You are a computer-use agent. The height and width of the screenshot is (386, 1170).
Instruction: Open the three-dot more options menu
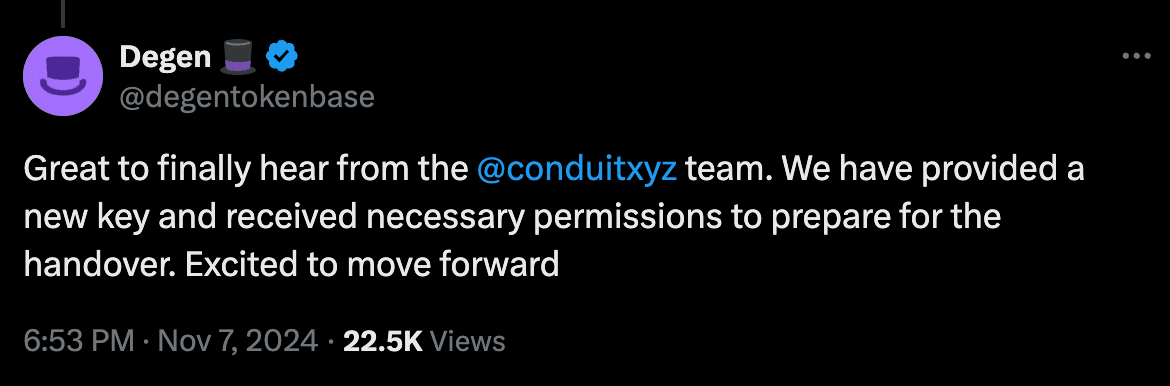pos(1136,57)
